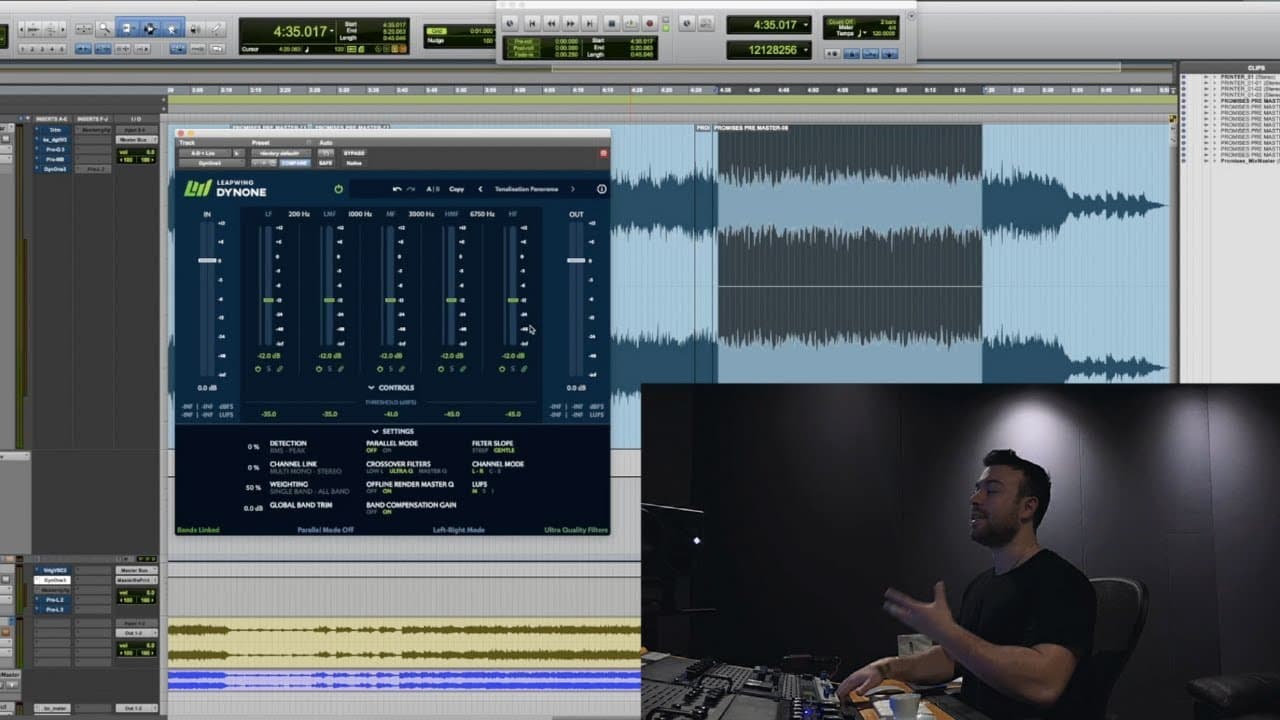
Task: Toggle the MF band link icon
Action: [402, 369]
